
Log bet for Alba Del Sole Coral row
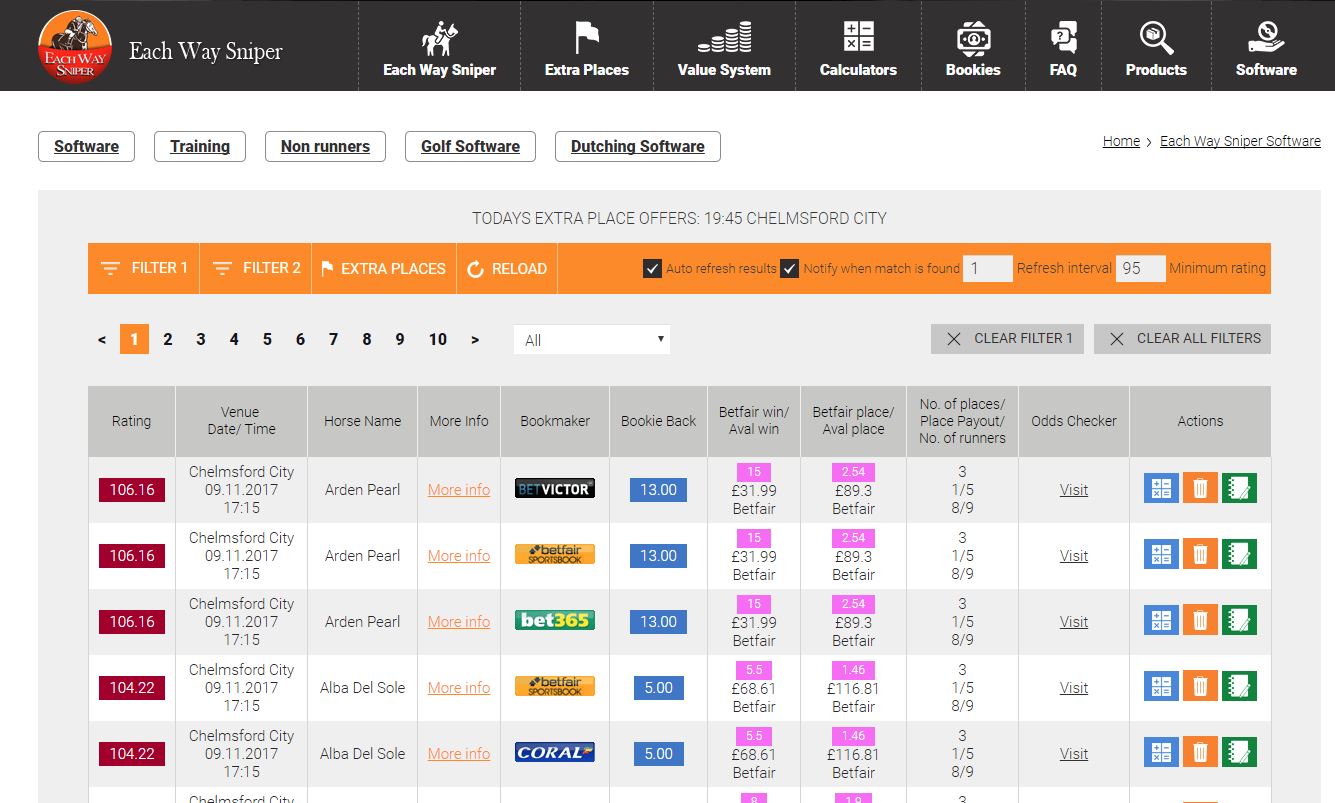pyautogui.click(x=1239, y=752)
